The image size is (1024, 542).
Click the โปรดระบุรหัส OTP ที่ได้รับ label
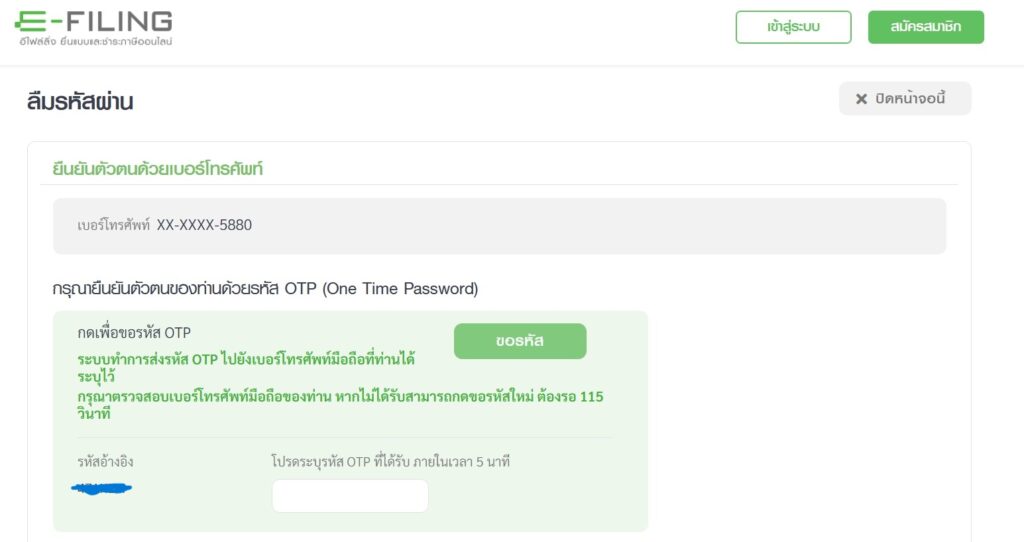(397, 462)
